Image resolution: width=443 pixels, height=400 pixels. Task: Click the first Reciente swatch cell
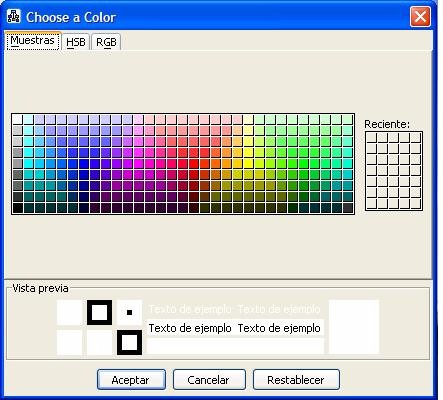click(x=372, y=138)
